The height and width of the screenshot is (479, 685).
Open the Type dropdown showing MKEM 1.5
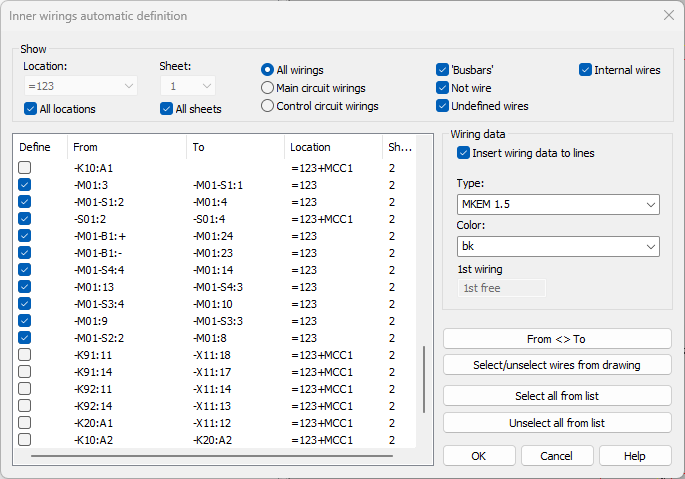(x=557, y=205)
